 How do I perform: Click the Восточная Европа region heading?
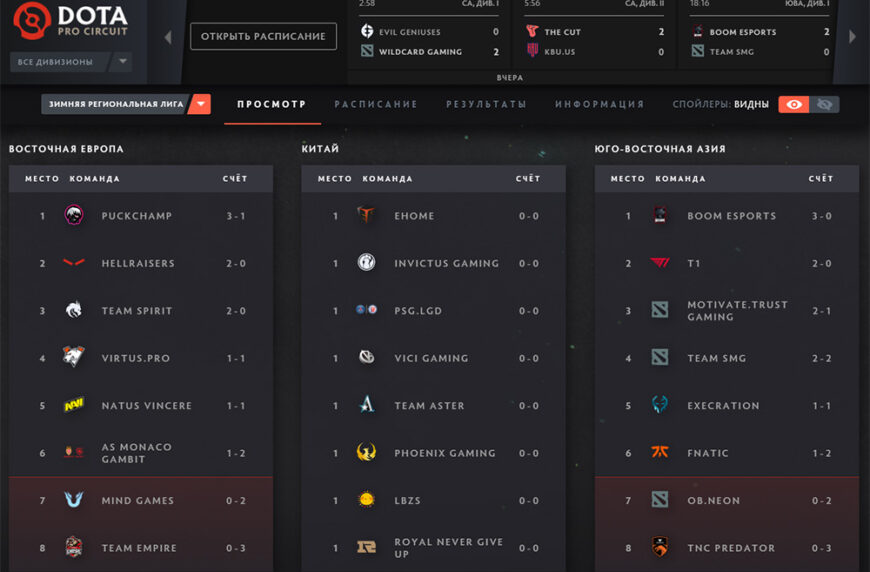(66, 149)
